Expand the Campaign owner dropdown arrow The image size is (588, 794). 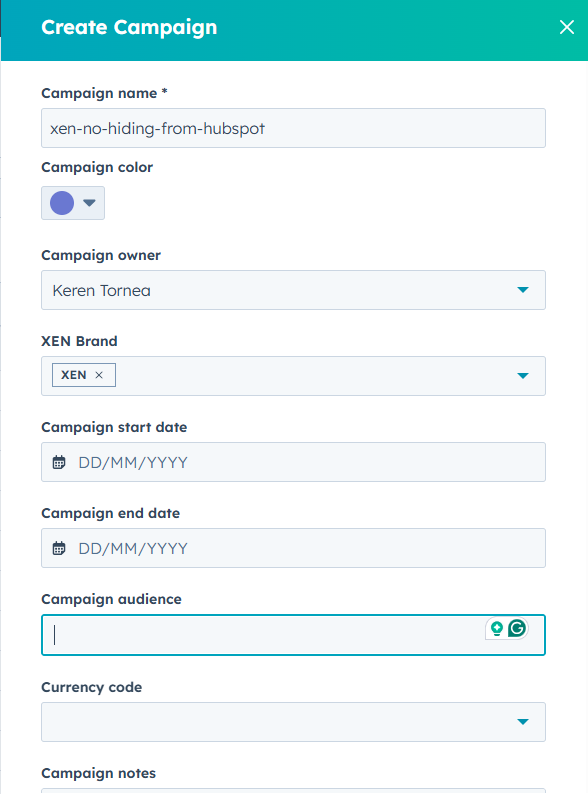523,290
